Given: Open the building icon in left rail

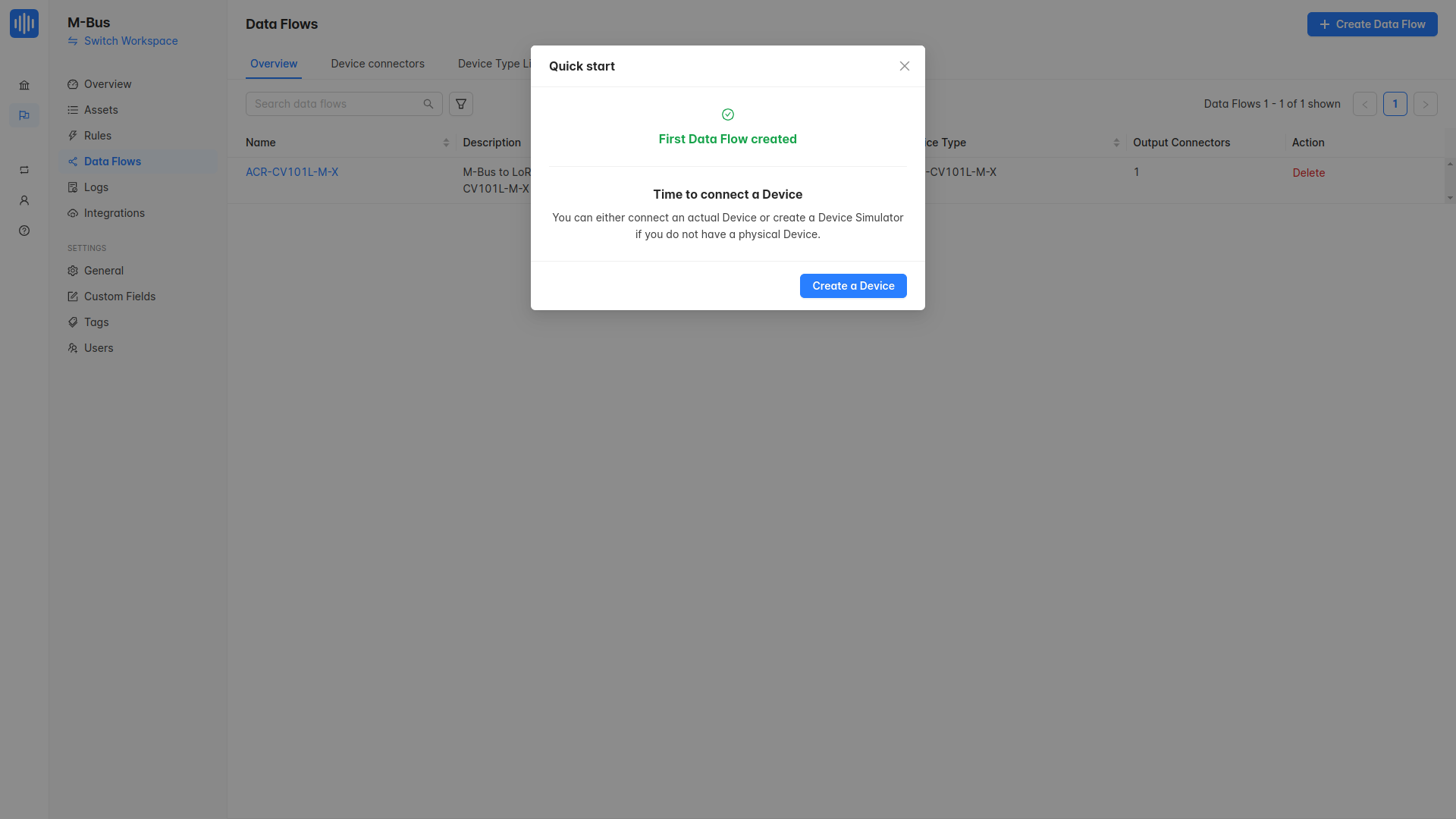Looking at the screenshot, I should [x=24, y=86].
